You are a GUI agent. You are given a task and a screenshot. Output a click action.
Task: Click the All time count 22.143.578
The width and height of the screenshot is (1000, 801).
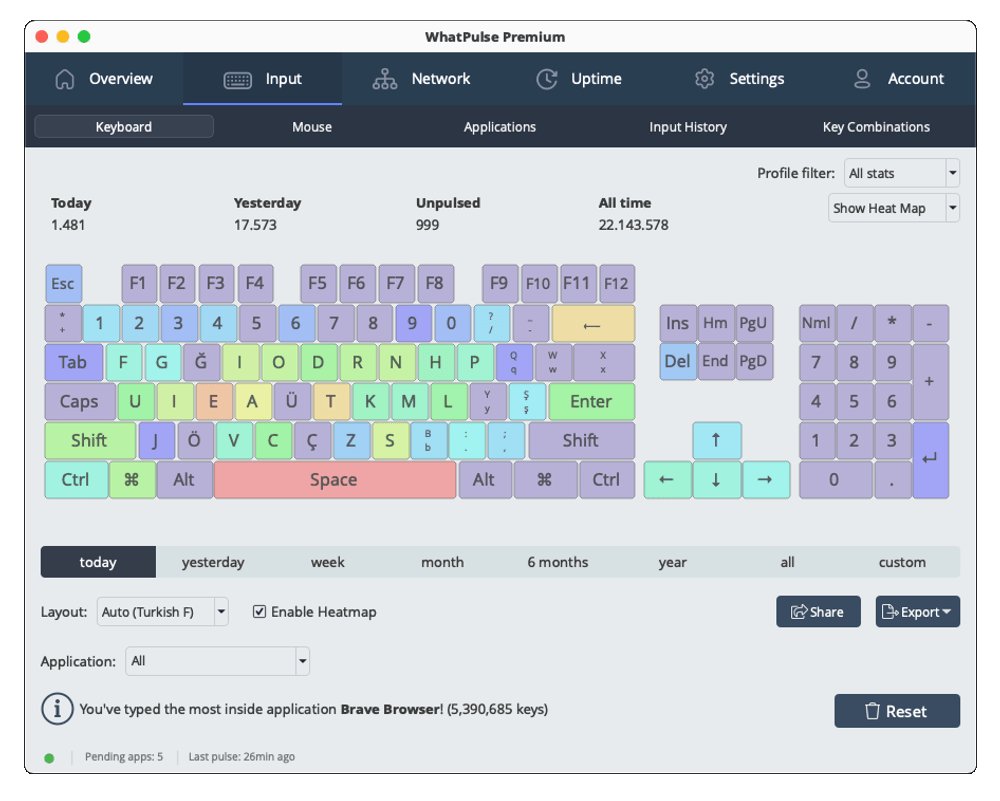[x=633, y=224]
